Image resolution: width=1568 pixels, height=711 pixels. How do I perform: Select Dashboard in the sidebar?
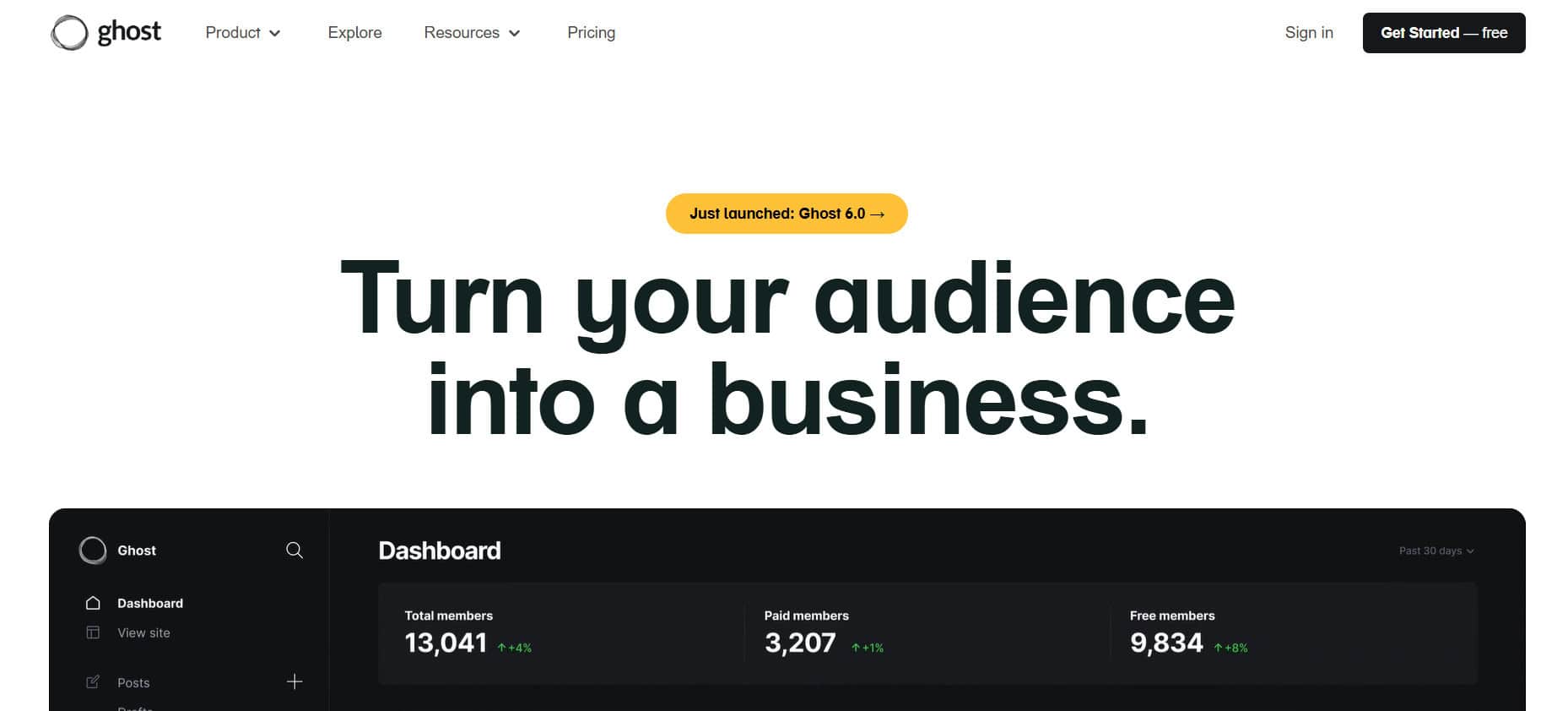pyautogui.click(x=150, y=603)
